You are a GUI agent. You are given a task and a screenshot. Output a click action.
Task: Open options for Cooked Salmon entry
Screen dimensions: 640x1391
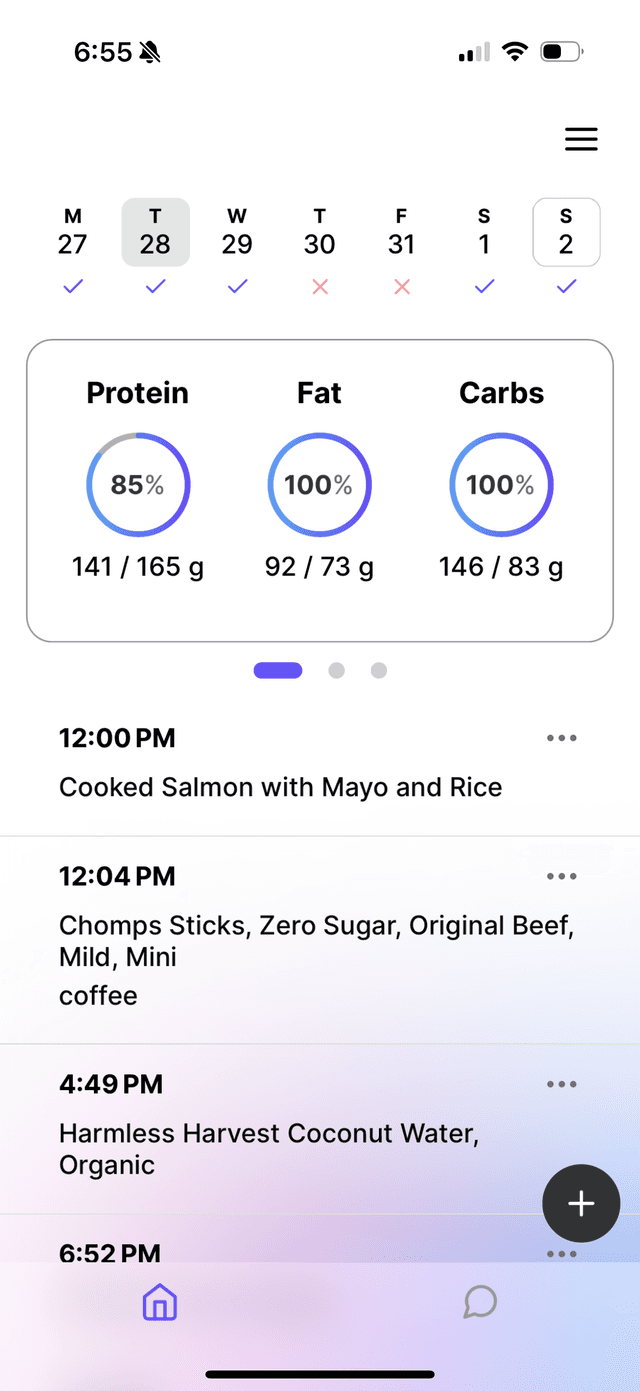(x=561, y=737)
